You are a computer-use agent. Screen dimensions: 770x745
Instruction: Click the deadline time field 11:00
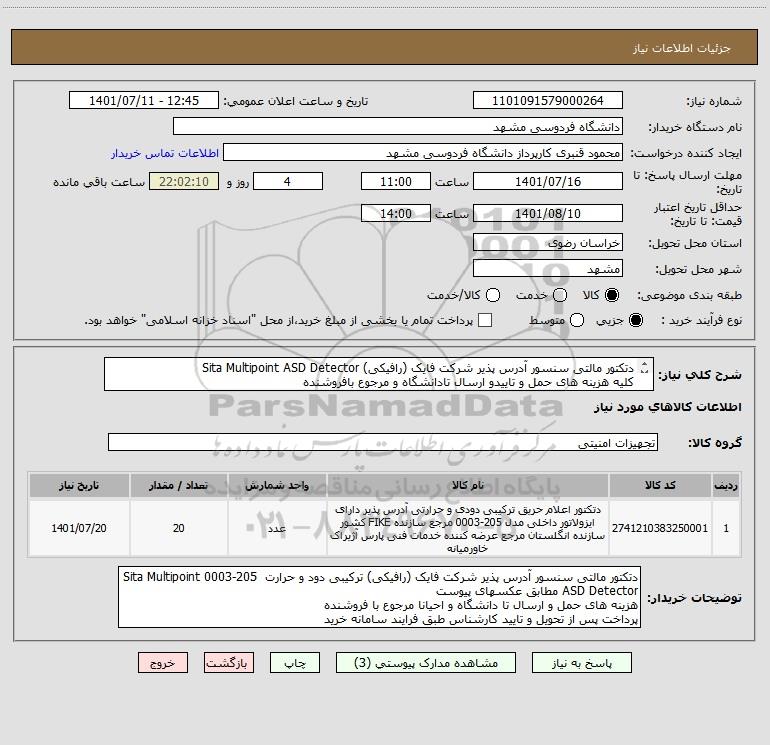click(x=396, y=181)
